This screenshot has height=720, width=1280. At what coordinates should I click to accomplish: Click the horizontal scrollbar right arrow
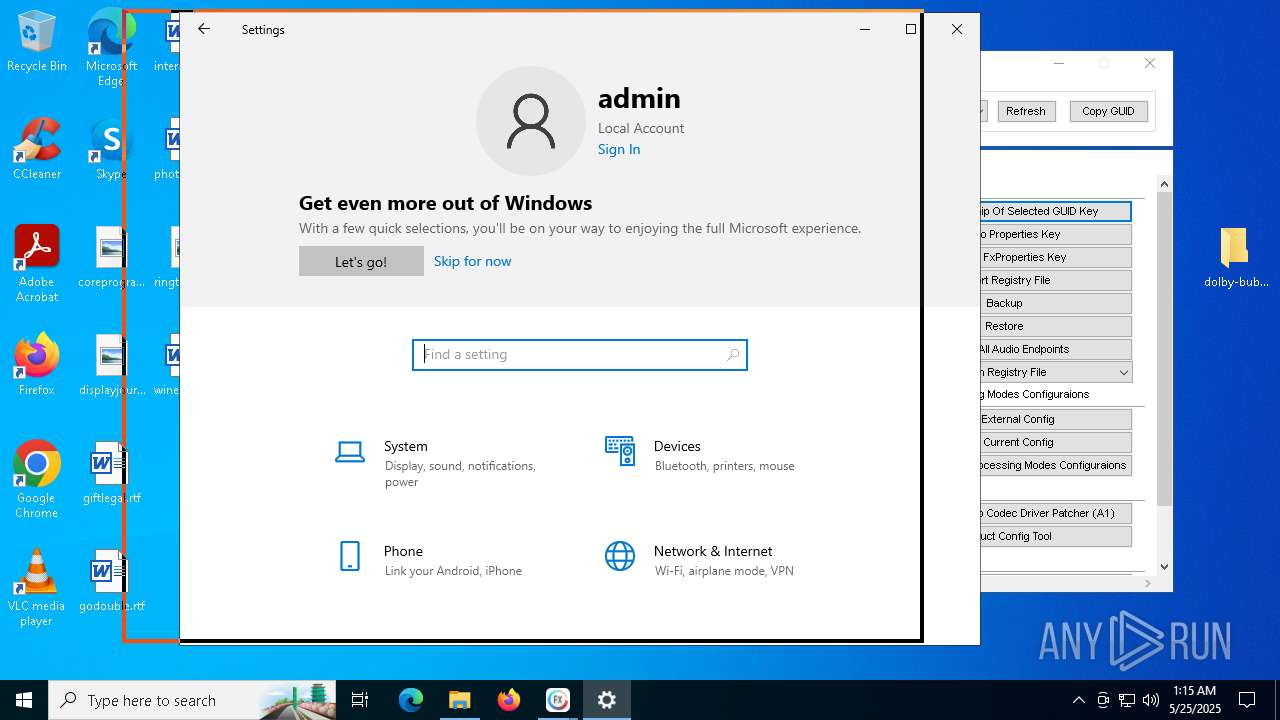click(1149, 582)
